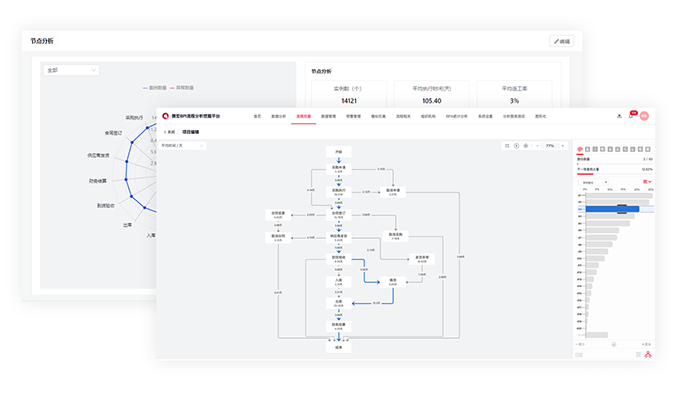
Task: Expand the red filter dropdown in right panel
Action: [647, 182]
